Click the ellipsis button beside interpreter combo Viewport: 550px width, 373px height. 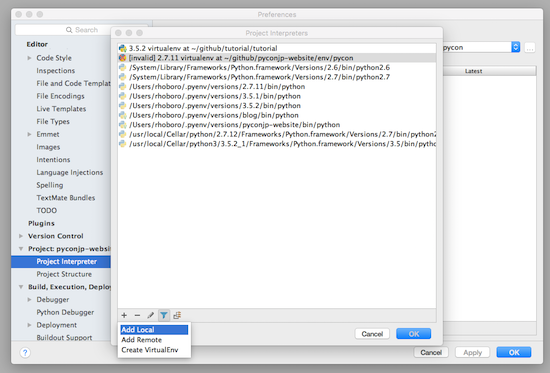coord(530,47)
